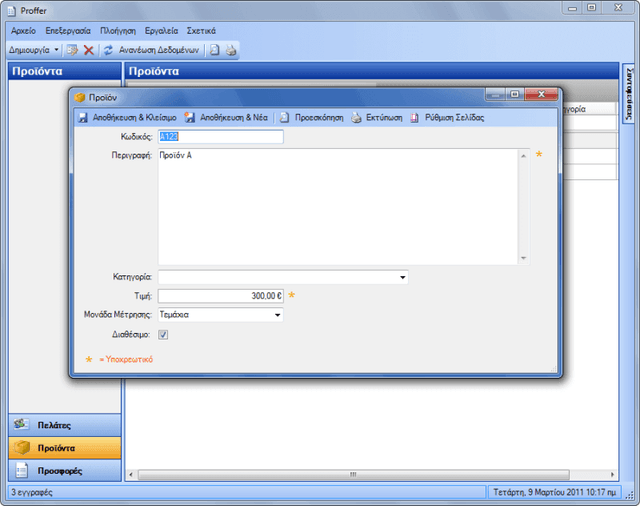This screenshot has height=506, width=640.
Task: Open the Αρχείο menu
Action: (23, 31)
